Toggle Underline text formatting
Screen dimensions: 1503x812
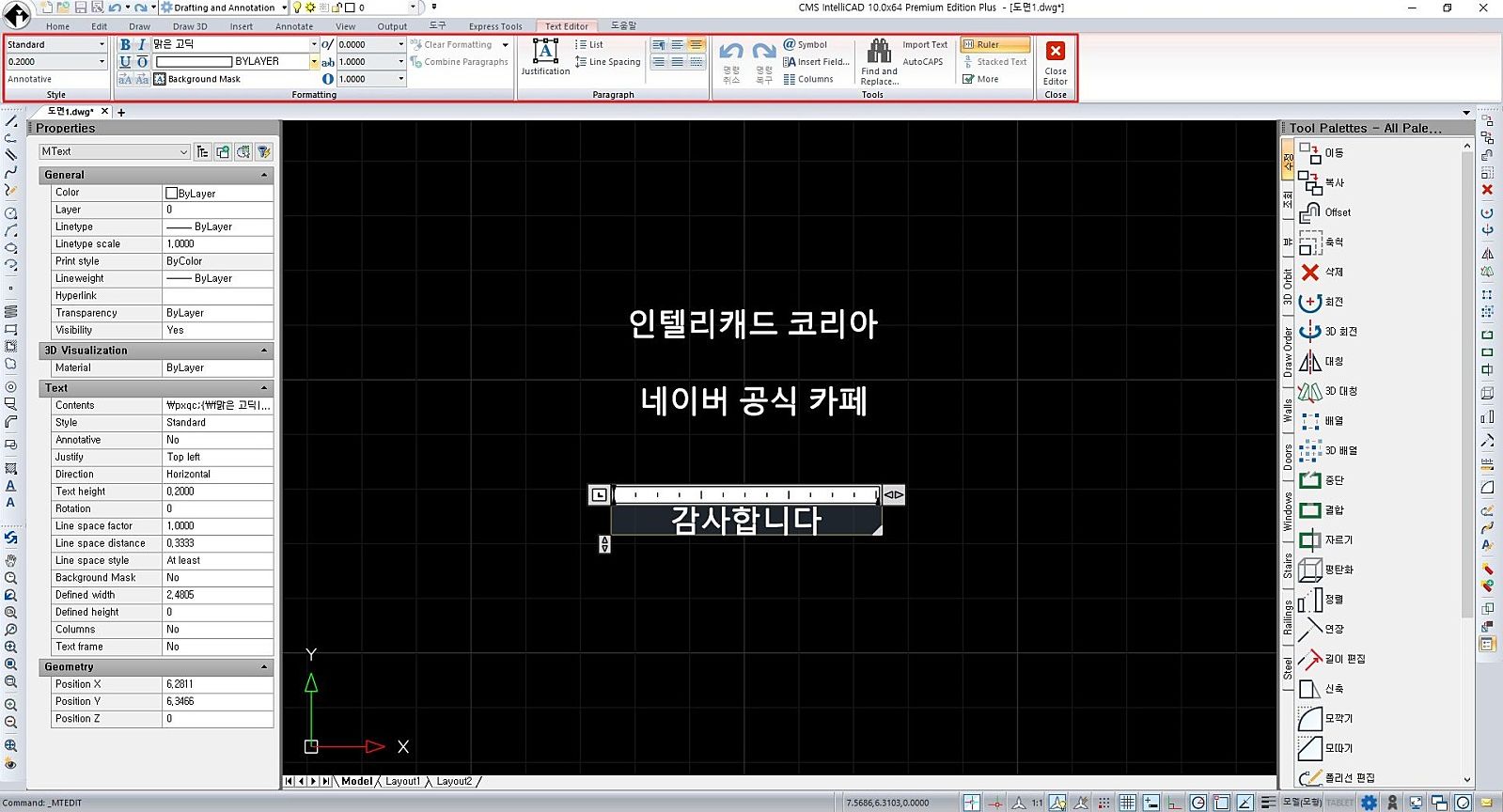pyautogui.click(x=125, y=62)
